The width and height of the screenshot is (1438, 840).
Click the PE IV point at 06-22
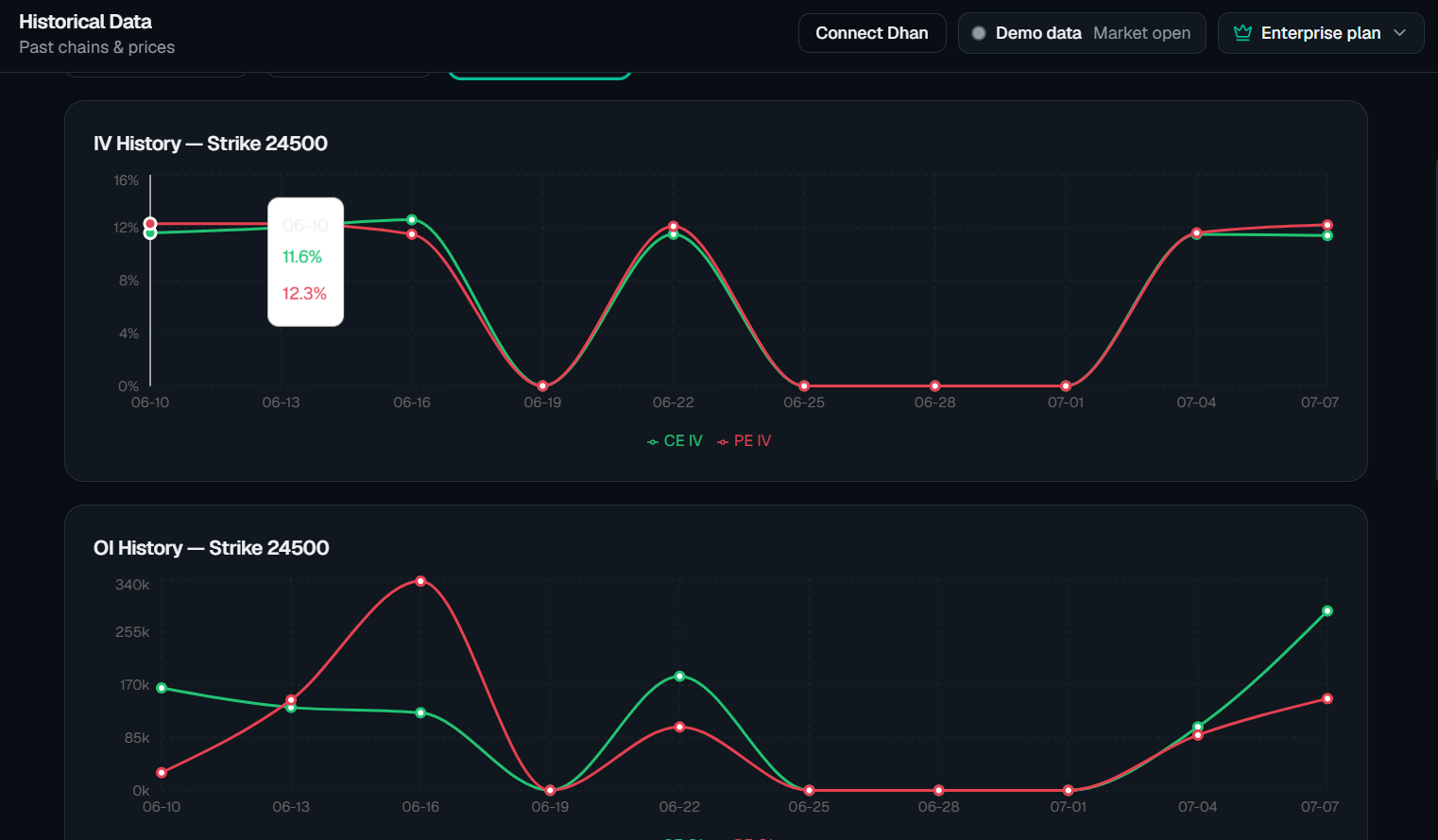tap(674, 227)
